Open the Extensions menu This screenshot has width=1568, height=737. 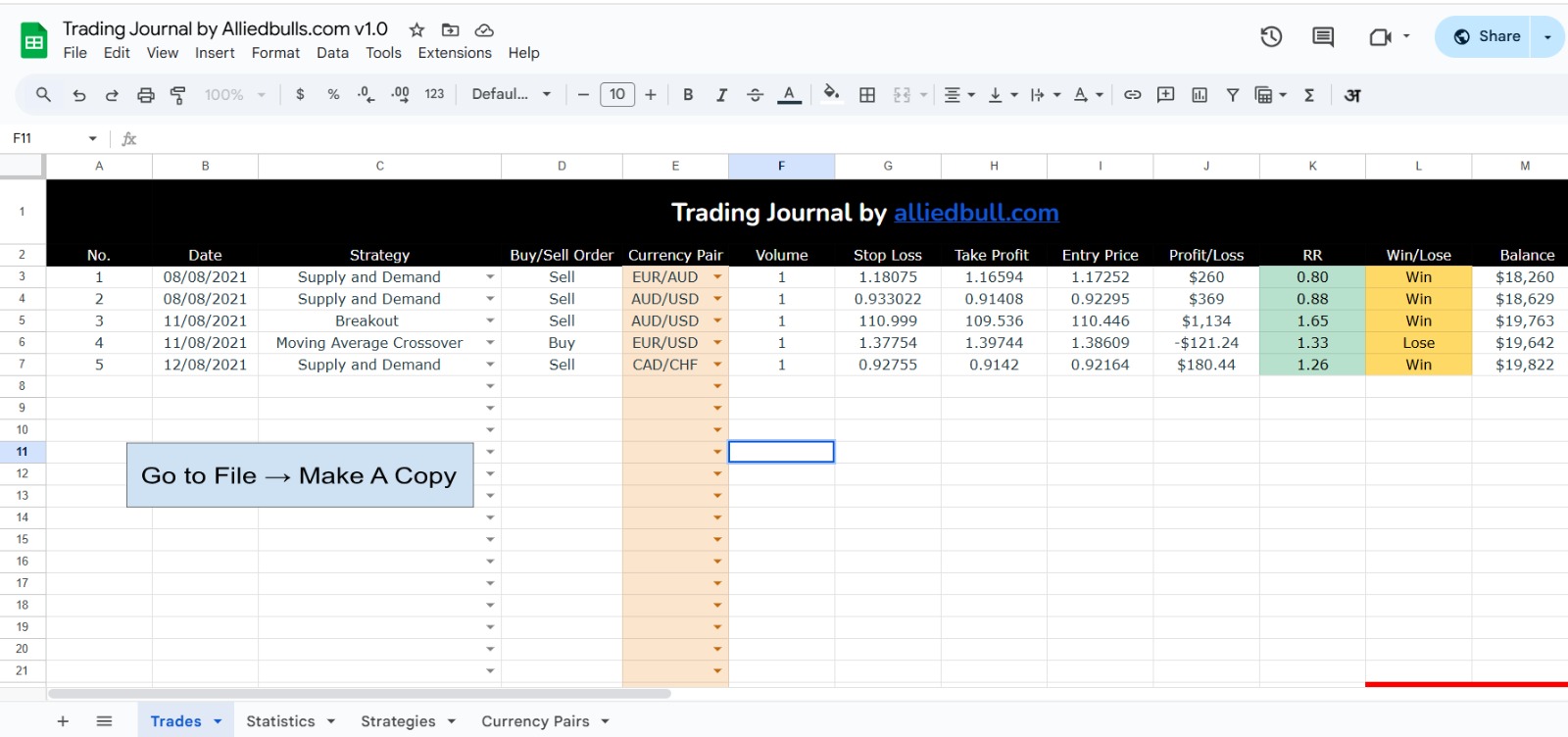[x=455, y=53]
